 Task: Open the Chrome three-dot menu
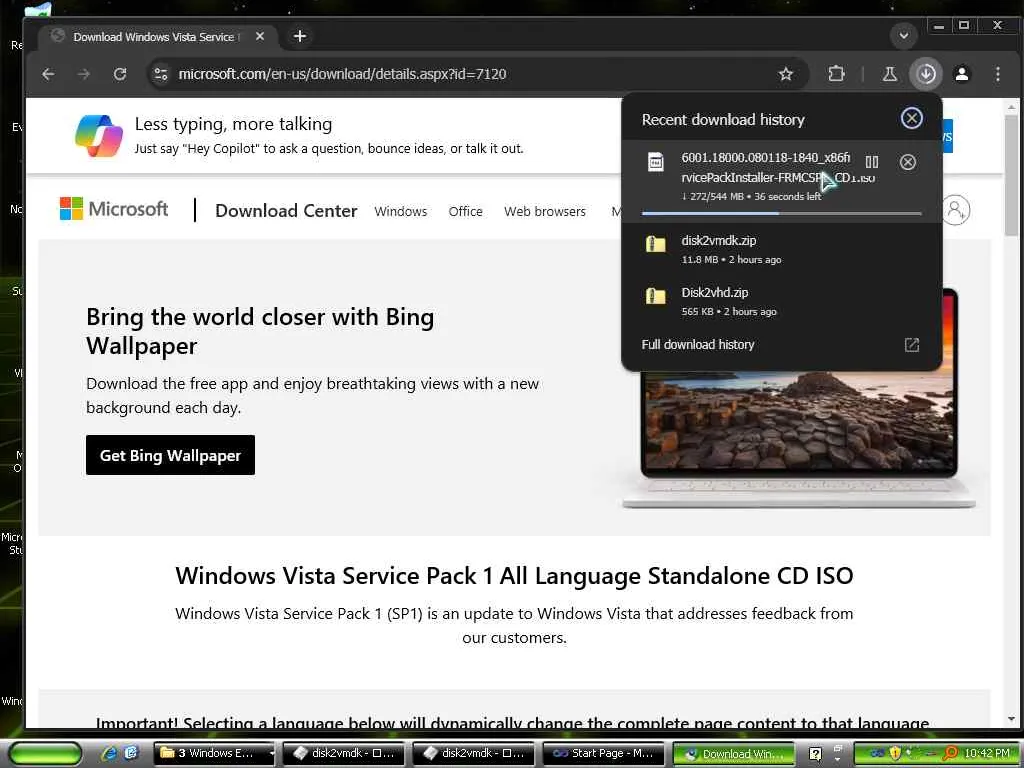(x=998, y=74)
